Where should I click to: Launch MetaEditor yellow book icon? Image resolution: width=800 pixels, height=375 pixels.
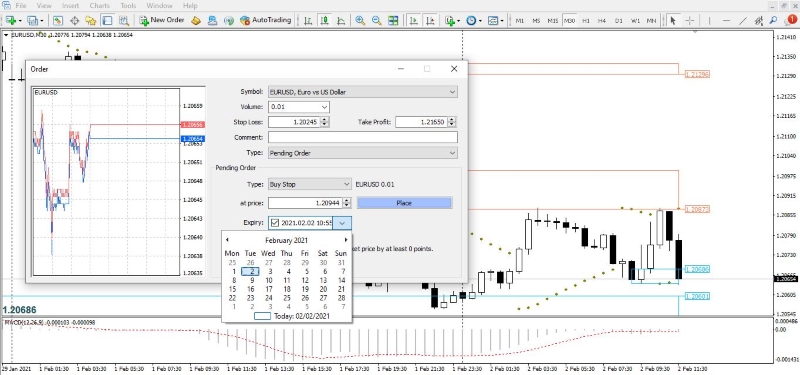pos(196,20)
